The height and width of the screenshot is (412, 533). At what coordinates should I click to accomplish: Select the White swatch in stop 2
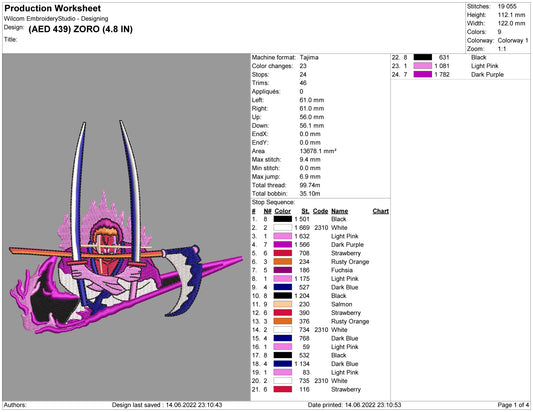pos(283,227)
